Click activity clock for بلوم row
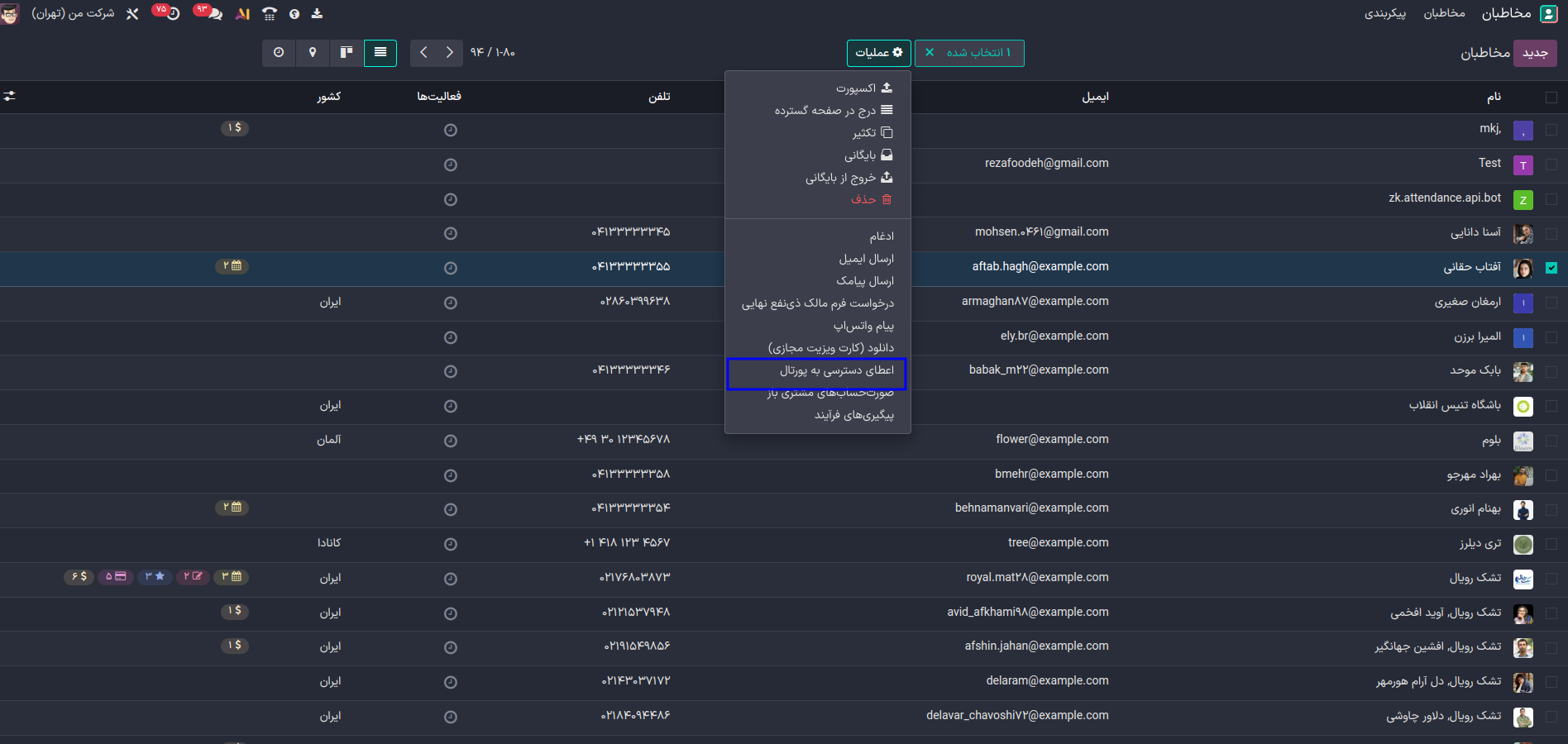 point(451,441)
